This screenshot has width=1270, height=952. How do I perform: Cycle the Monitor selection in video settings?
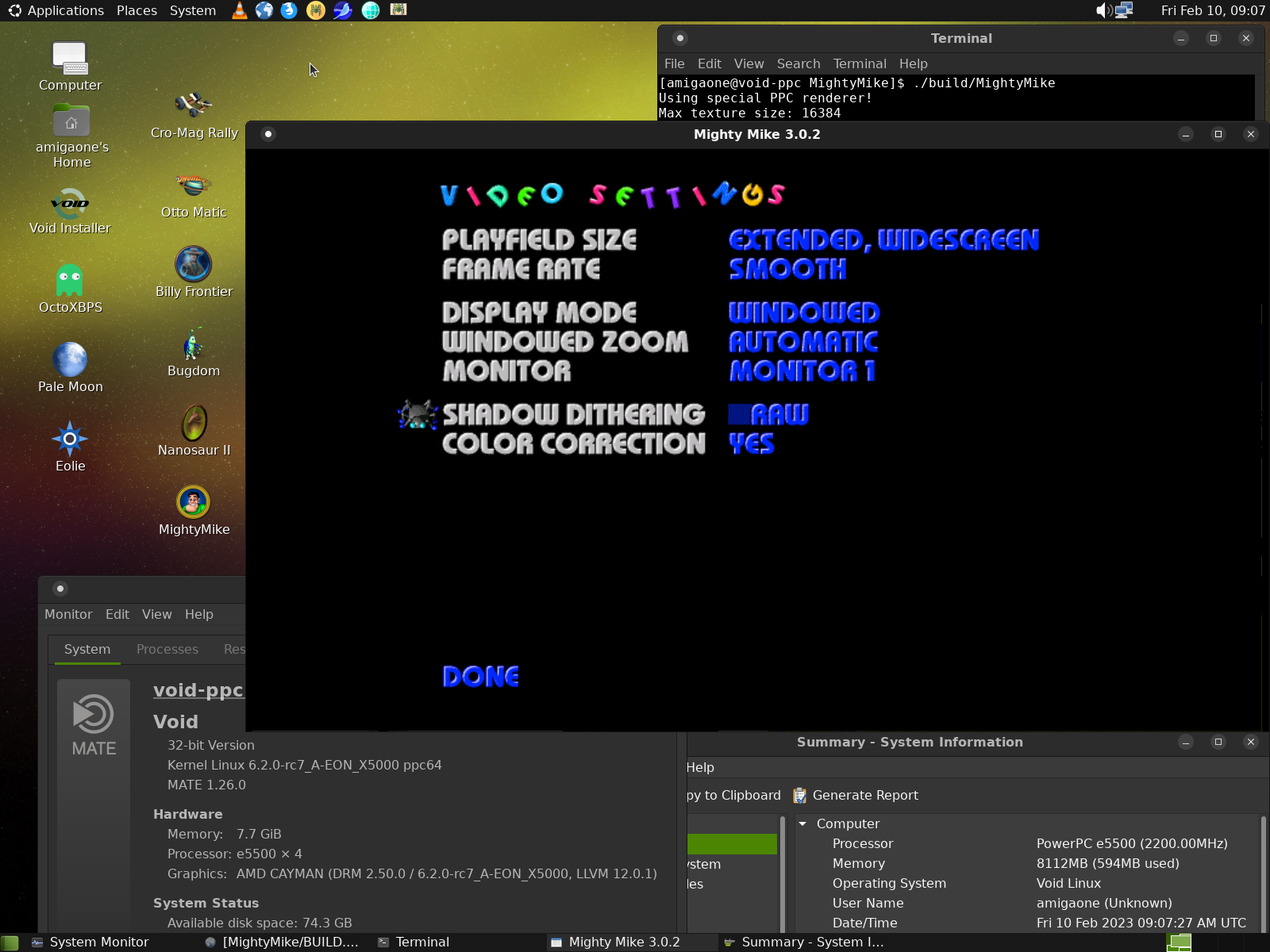tap(802, 370)
